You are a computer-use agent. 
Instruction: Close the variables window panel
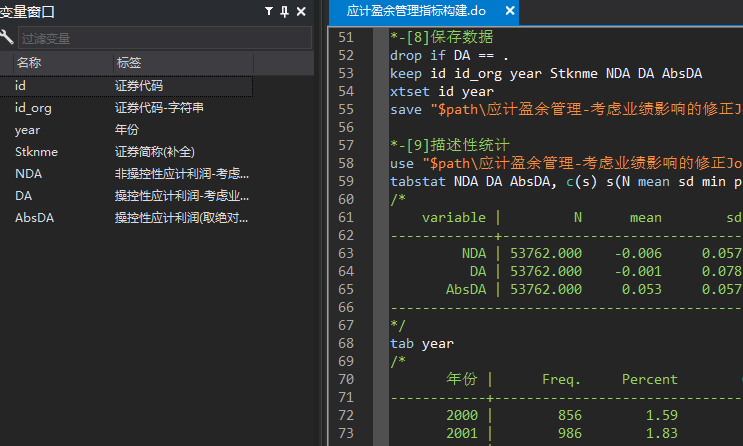pos(301,11)
